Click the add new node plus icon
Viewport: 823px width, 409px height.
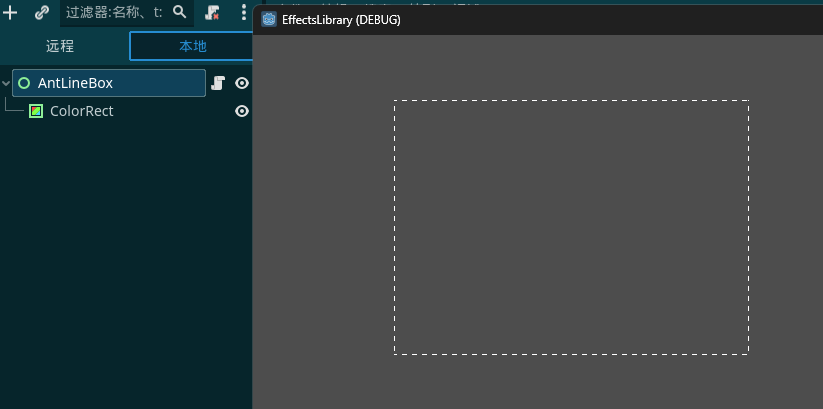tap(11, 13)
